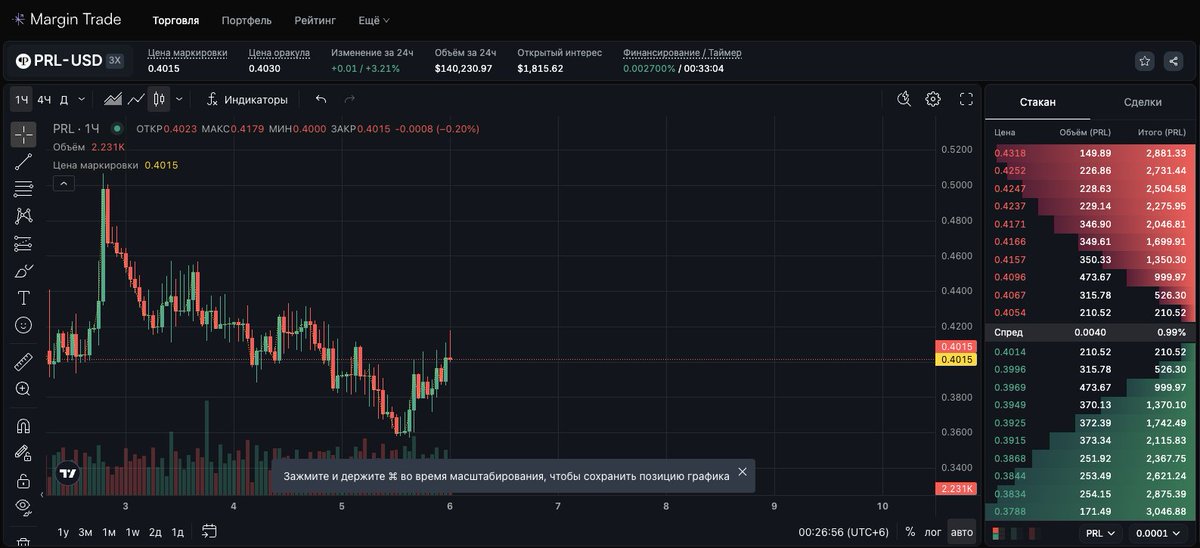The width and height of the screenshot is (1200, 548).
Task: Toggle lock all drawings
Action: pyautogui.click(x=23, y=480)
